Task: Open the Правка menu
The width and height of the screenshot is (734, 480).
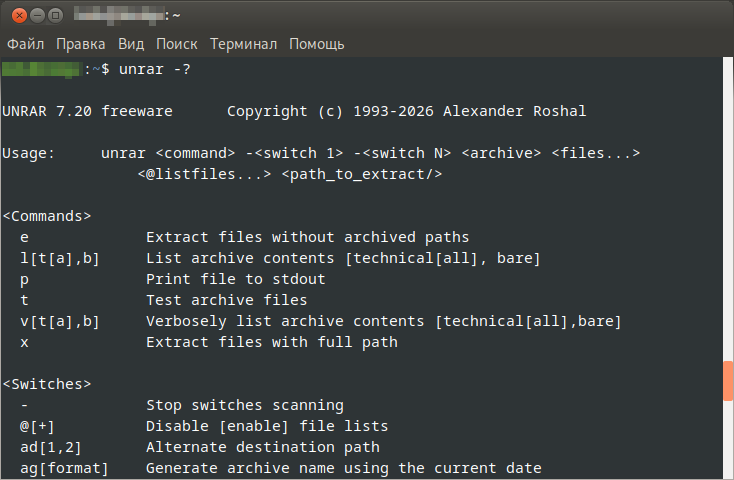Action: point(81,44)
